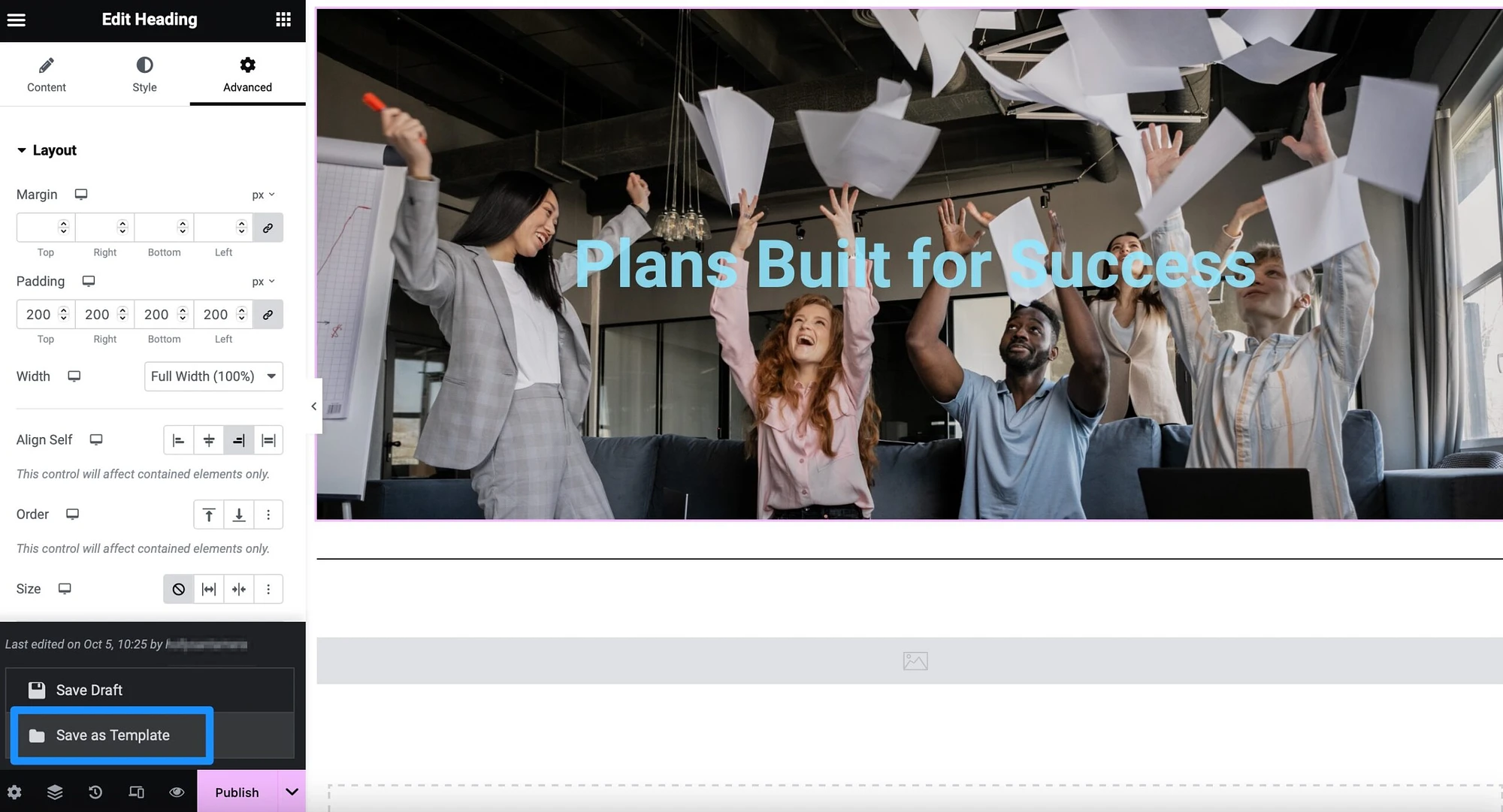Click the align-center self icon
This screenshot has height=812, width=1503.
click(x=208, y=440)
